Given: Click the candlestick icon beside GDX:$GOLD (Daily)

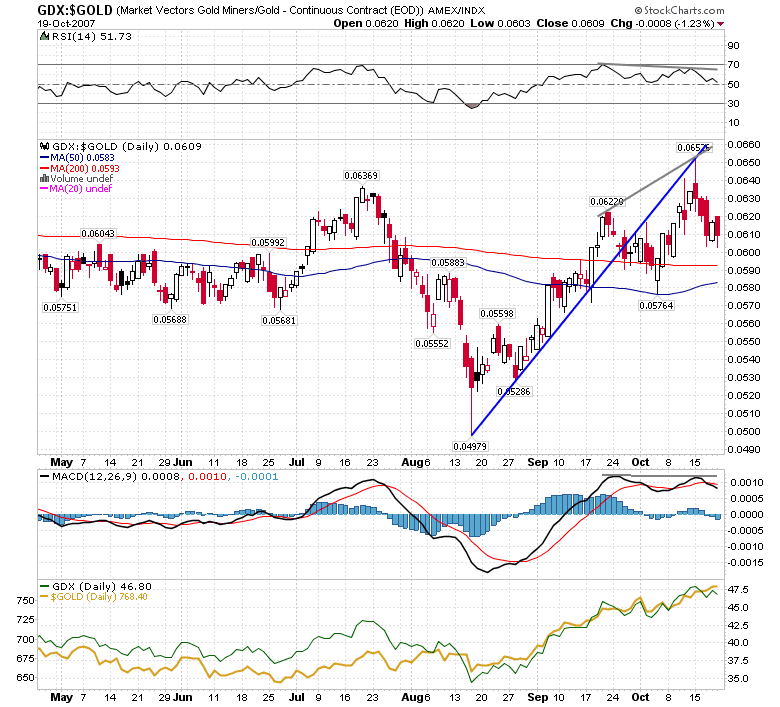Looking at the screenshot, I should click(x=44, y=146).
